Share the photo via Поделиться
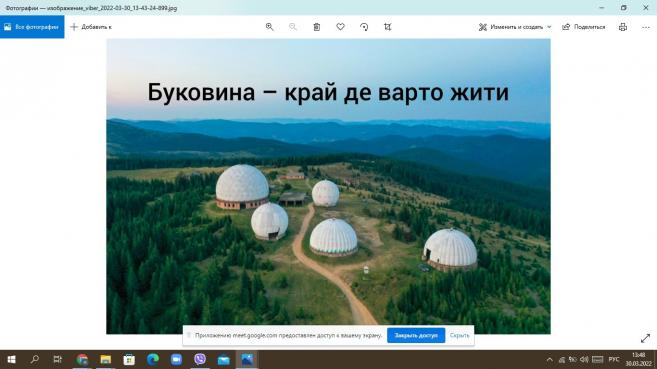The width and height of the screenshot is (657, 369). [x=584, y=27]
